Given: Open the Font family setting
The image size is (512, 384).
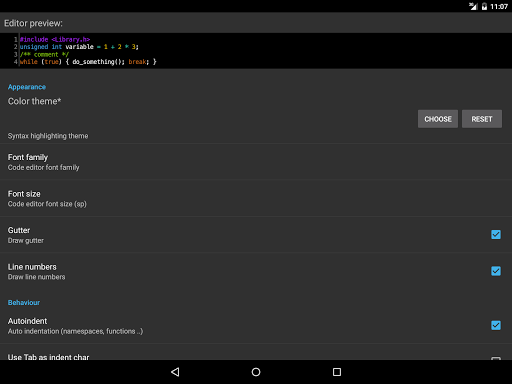Looking at the screenshot, I should tap(256, 162).
